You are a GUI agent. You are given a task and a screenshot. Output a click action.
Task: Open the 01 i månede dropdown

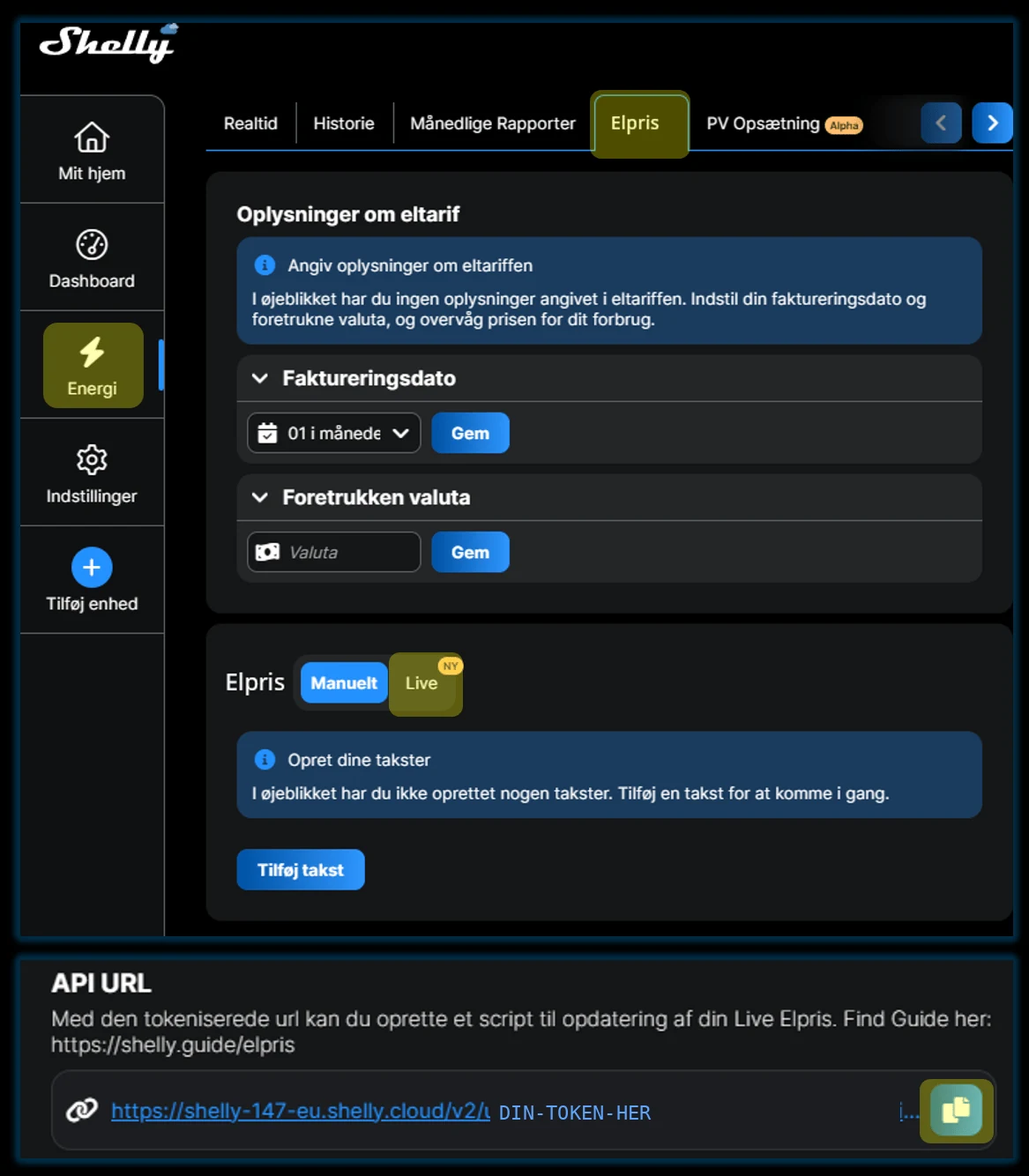tap(334, 433)
